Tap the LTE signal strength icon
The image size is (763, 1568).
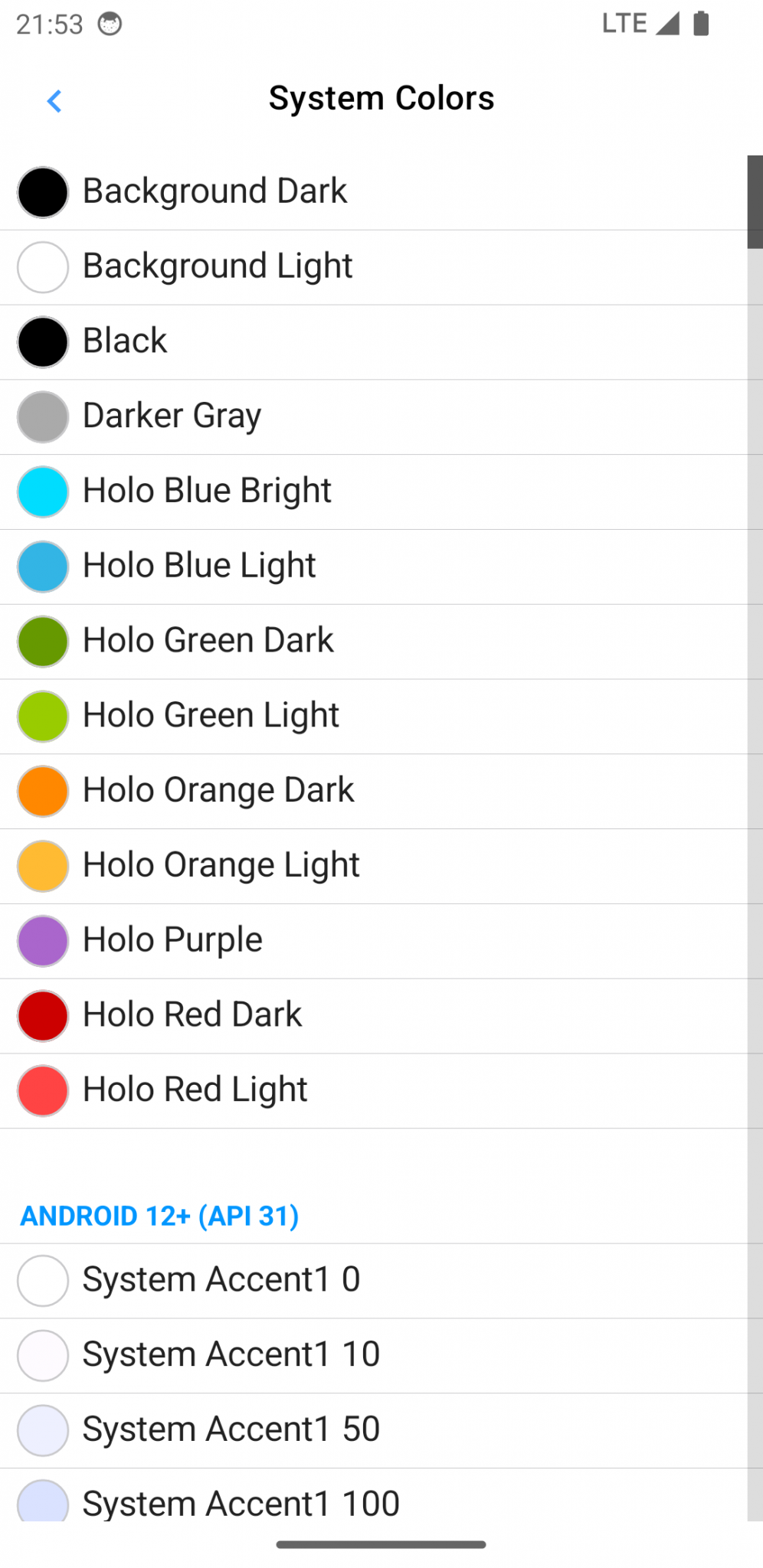pyautogui.click(x=667, y=23)
